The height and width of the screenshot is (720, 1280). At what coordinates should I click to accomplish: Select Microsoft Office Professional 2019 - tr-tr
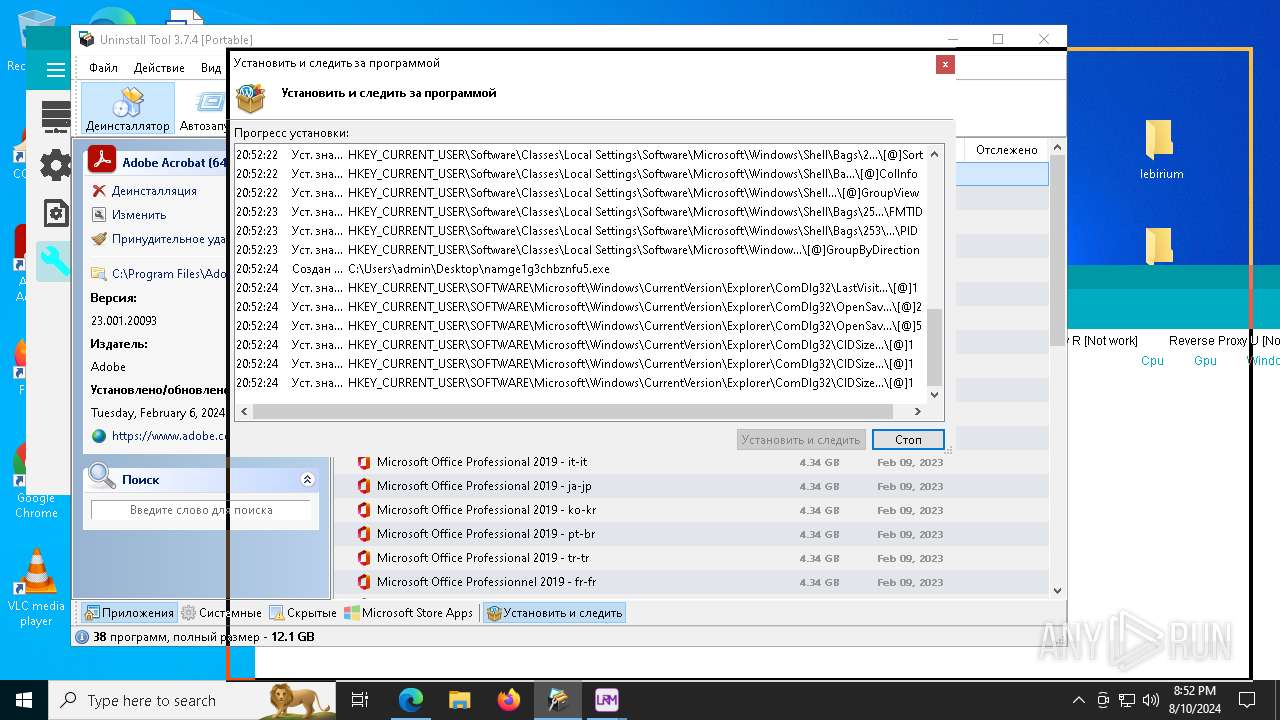click(690, 558)
